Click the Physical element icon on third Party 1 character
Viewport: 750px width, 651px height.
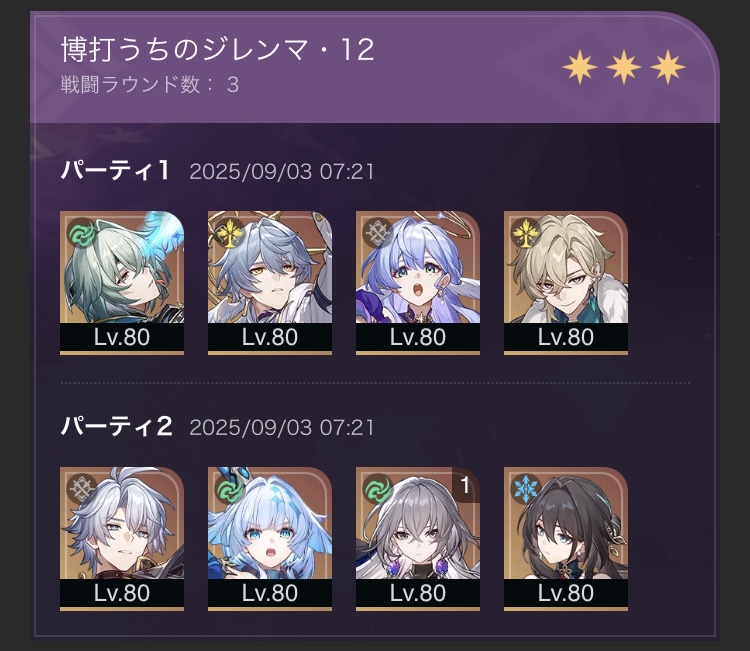point(377,233)
